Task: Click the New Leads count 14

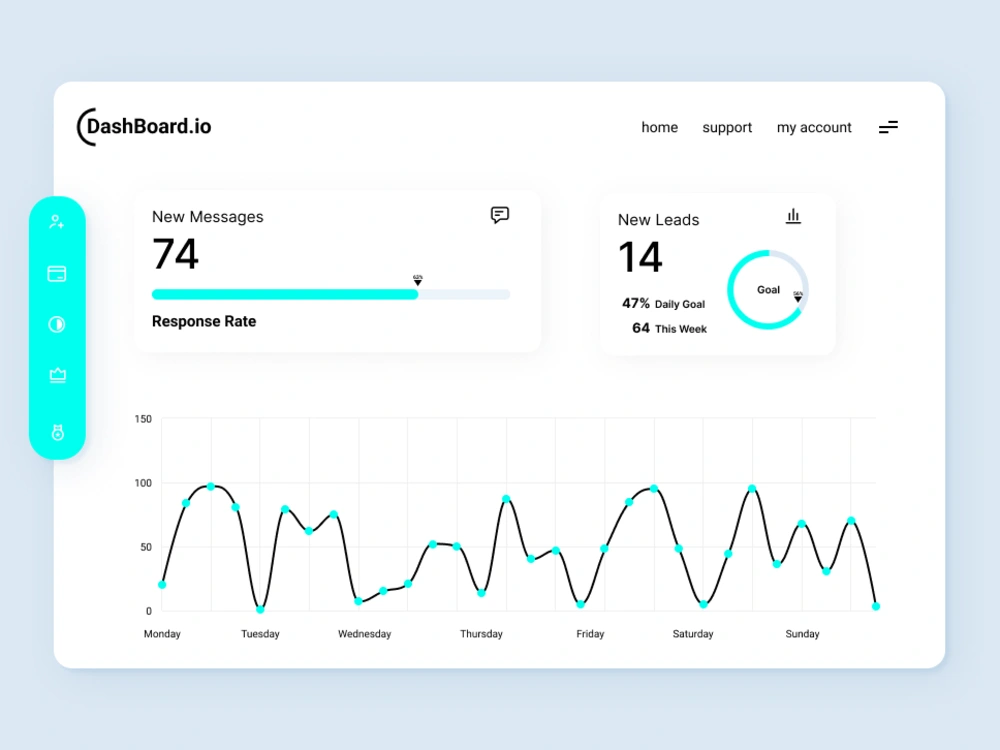Action: point(640,257)
